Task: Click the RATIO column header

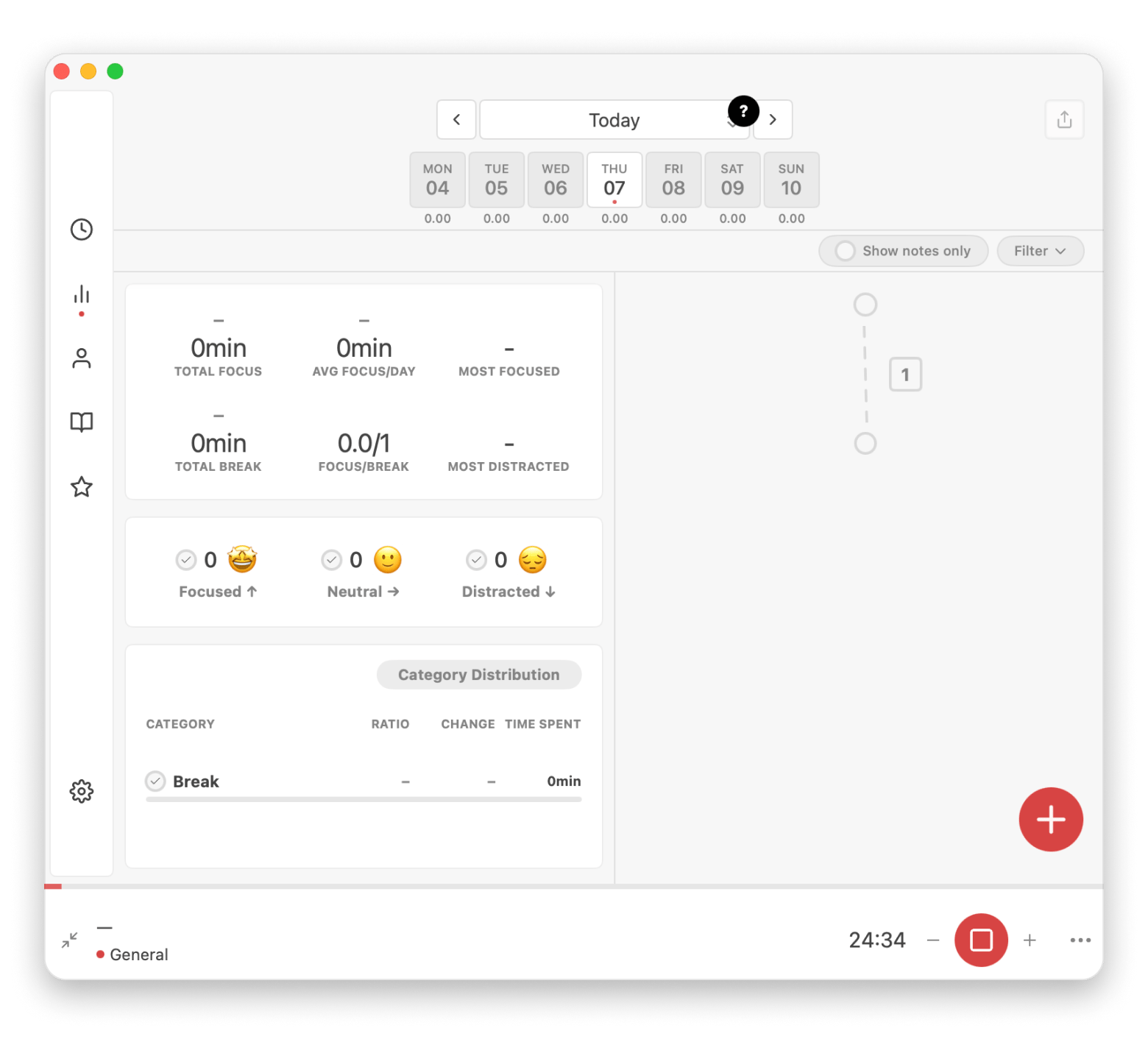Action: 390,724
